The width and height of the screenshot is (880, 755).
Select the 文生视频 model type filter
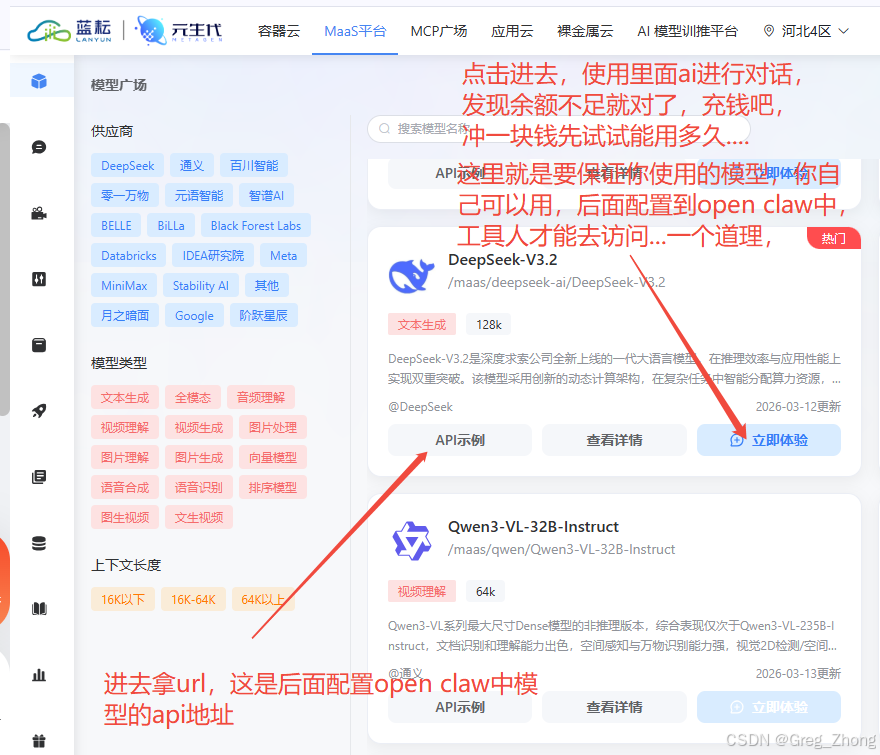199,517
